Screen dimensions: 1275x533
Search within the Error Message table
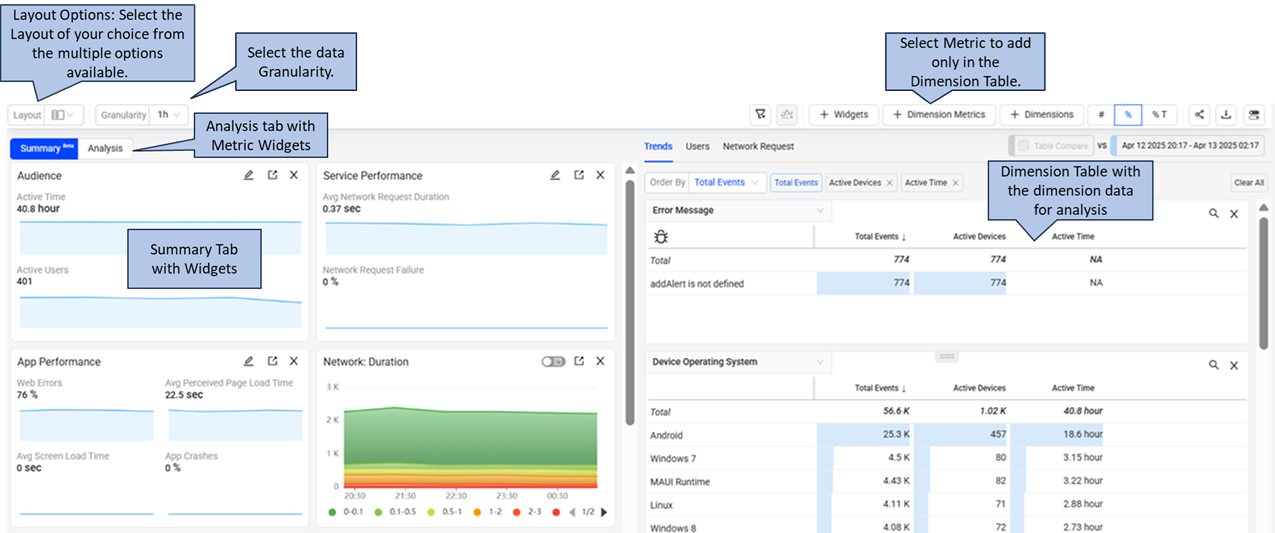1213,213
